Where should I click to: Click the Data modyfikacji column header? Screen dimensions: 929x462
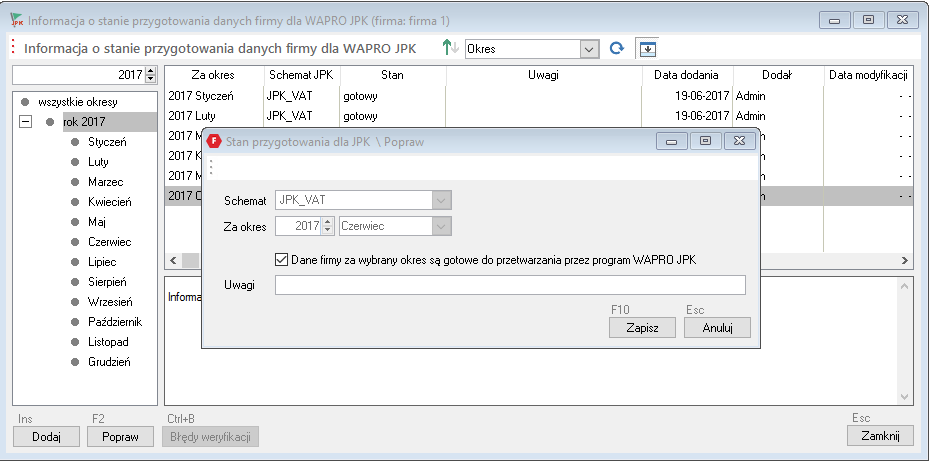868,75
